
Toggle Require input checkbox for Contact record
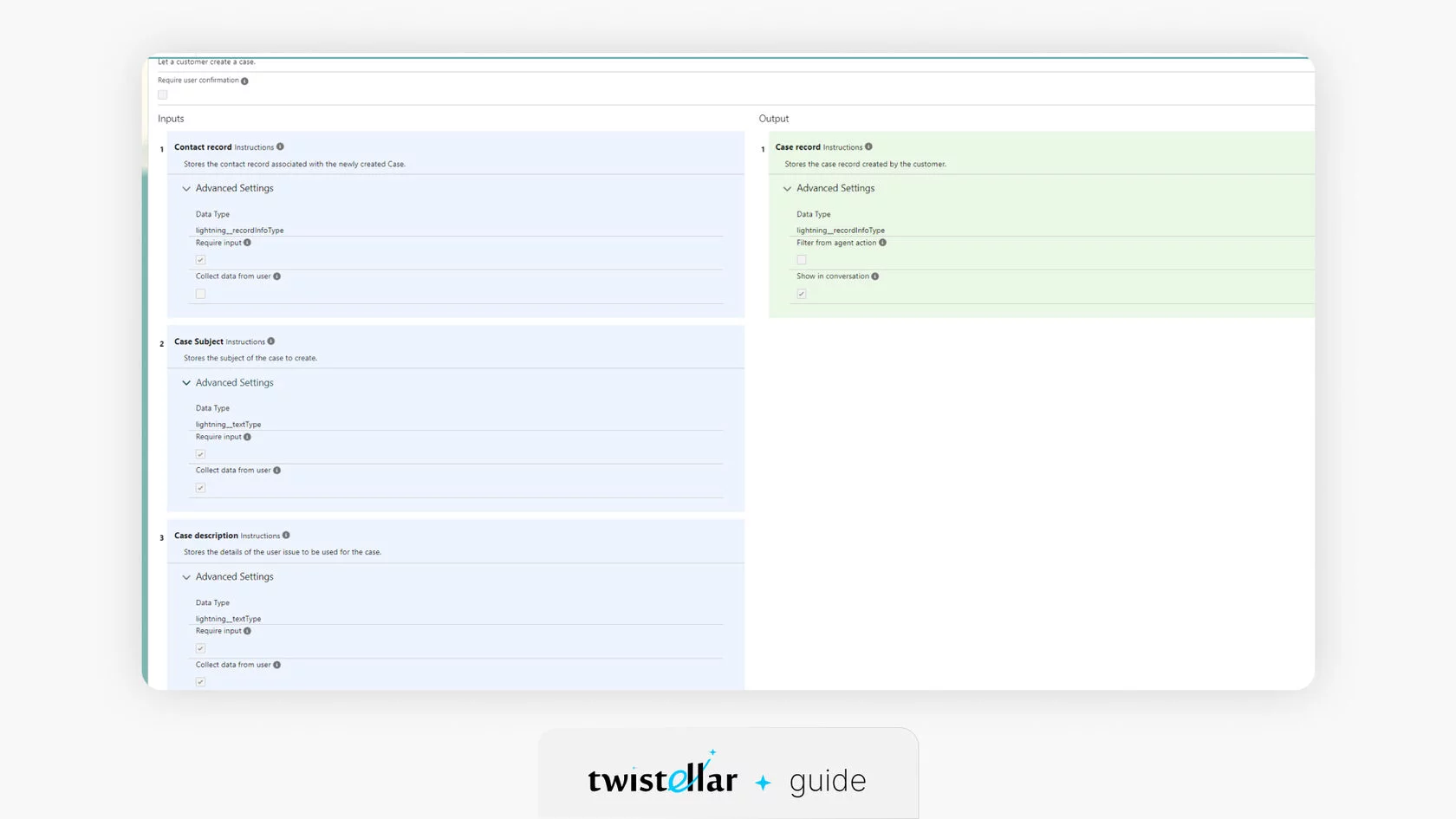[200, 260]
